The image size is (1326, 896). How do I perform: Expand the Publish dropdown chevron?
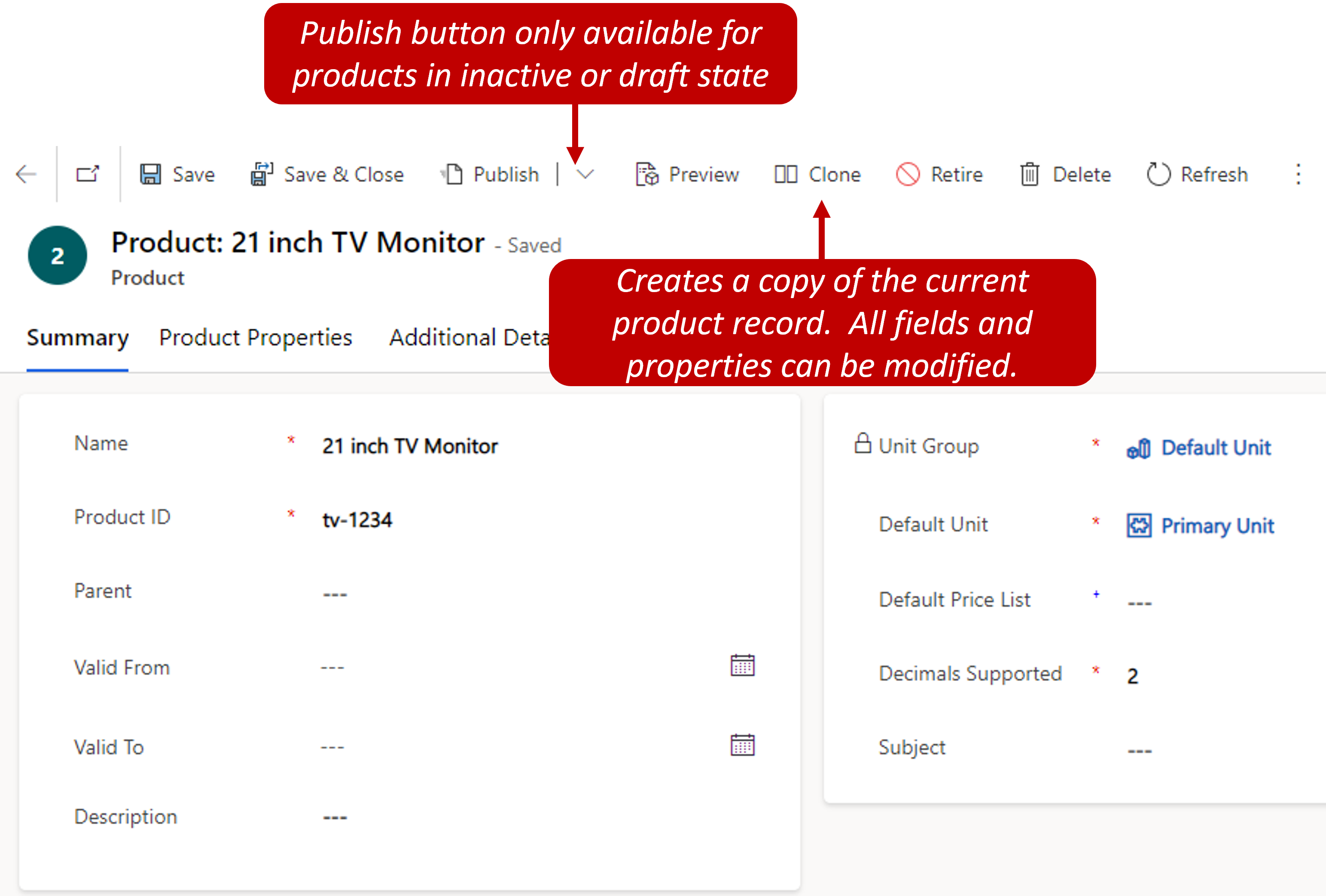(x=585, y=174)
